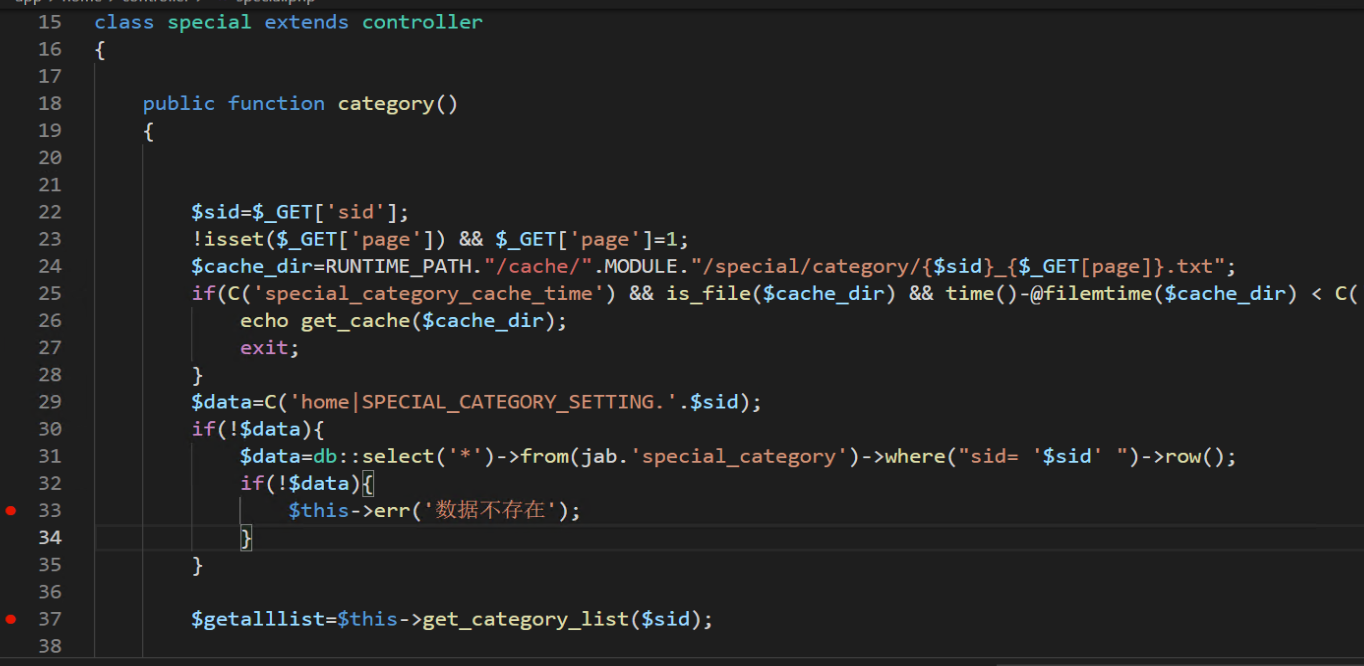Select line number 24 in the gutter
This screenshot has width=1364, height=666.
point(50,266)
